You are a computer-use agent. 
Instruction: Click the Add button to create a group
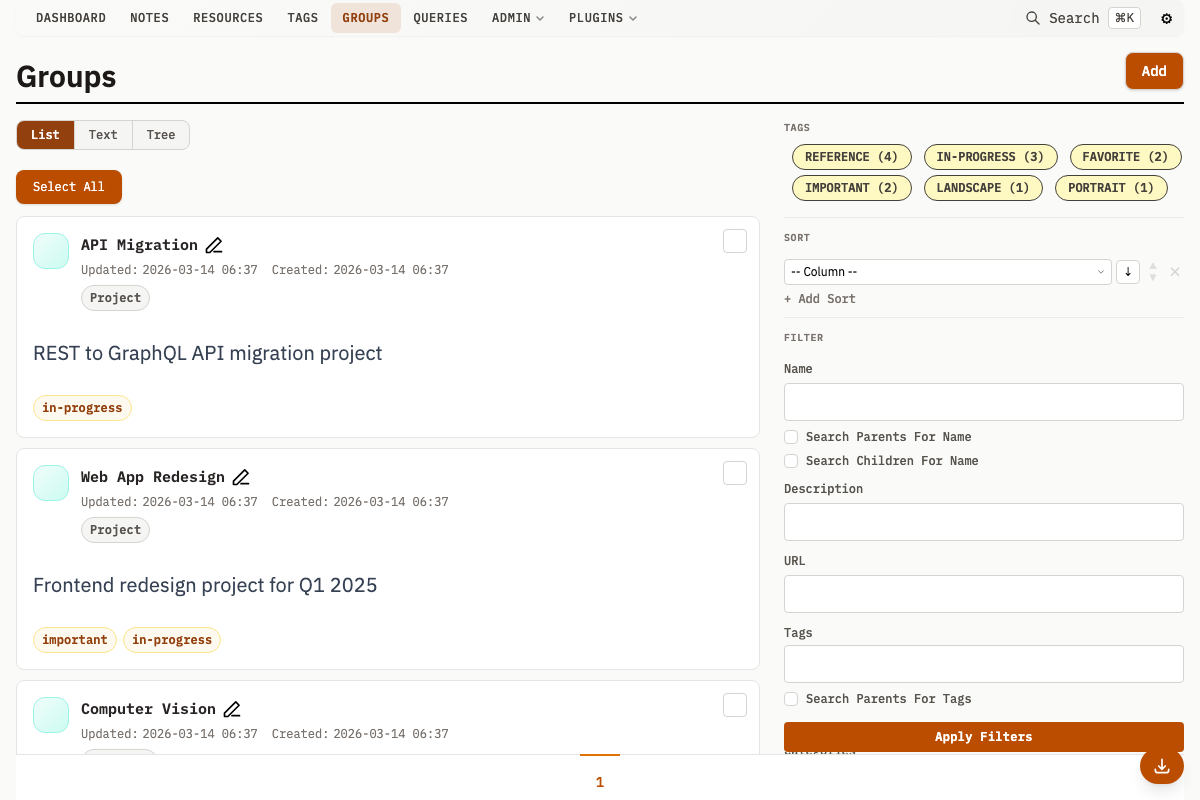(x=1153, y=71)
